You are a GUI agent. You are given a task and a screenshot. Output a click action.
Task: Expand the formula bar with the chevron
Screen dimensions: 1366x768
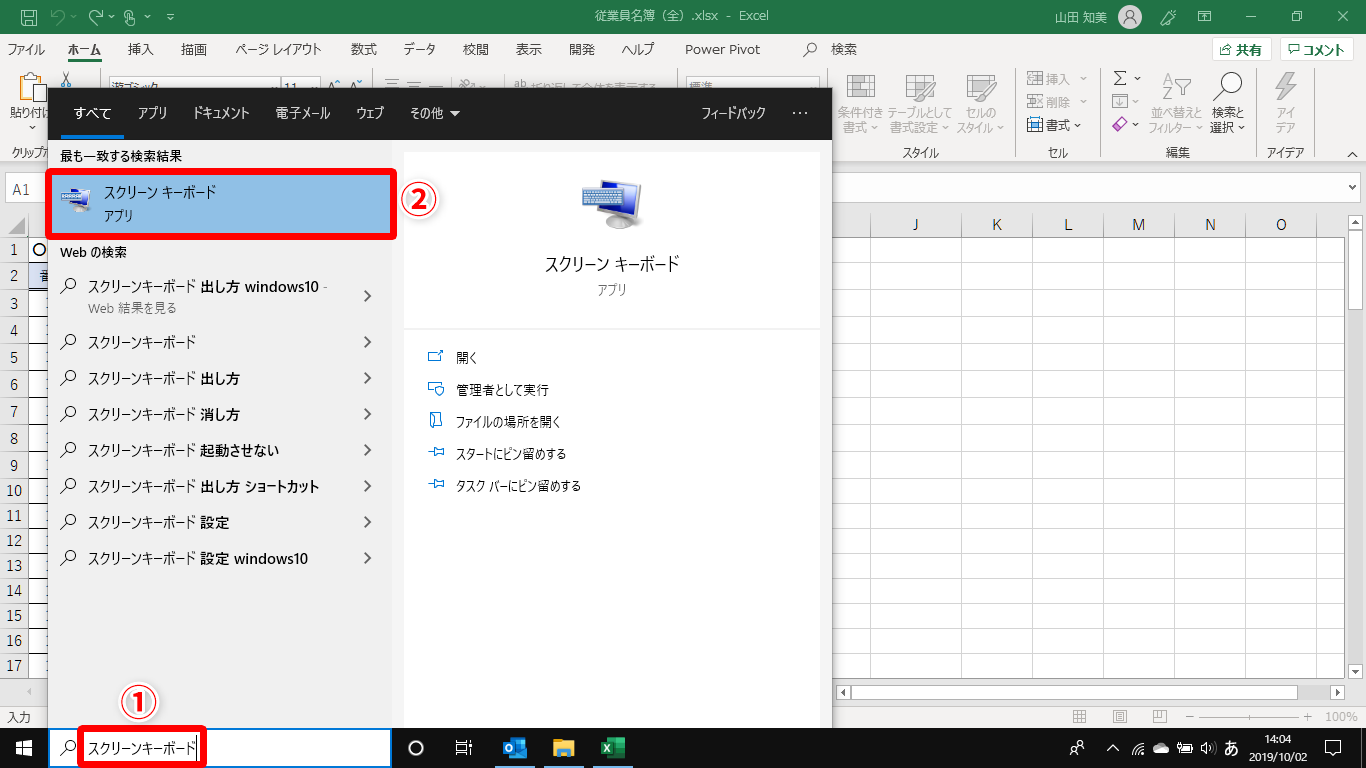[1353, 187]
